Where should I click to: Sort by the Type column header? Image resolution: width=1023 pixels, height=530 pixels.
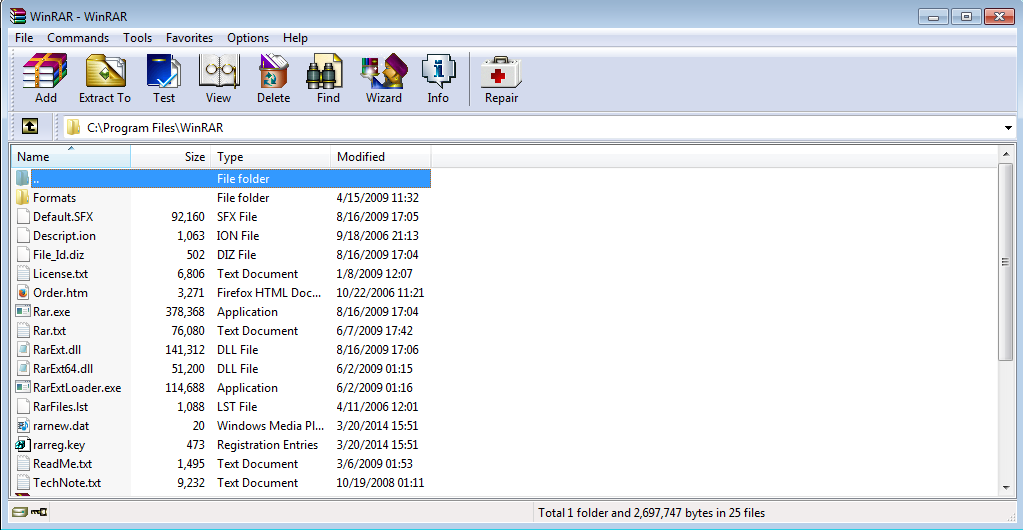pos(271,157)
